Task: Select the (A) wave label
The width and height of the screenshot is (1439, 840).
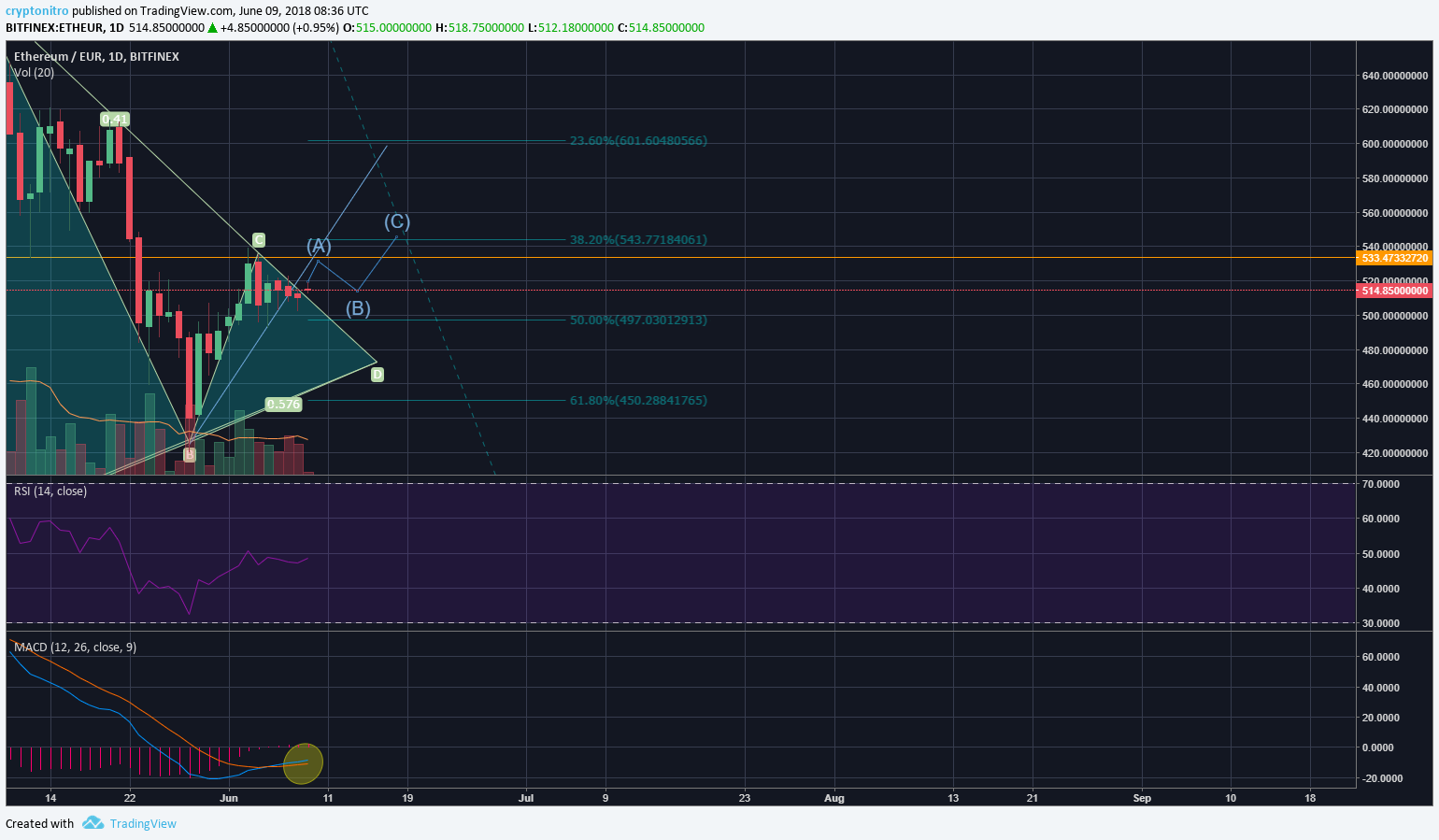Action: pyautogui.click(x=320, y=246)
